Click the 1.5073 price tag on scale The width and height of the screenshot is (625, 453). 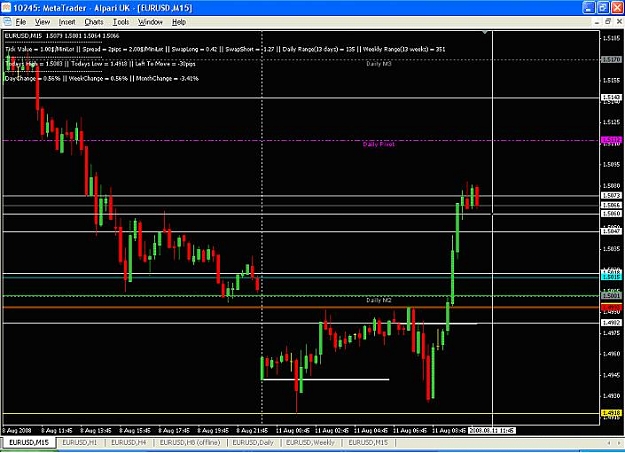point(611,195)
